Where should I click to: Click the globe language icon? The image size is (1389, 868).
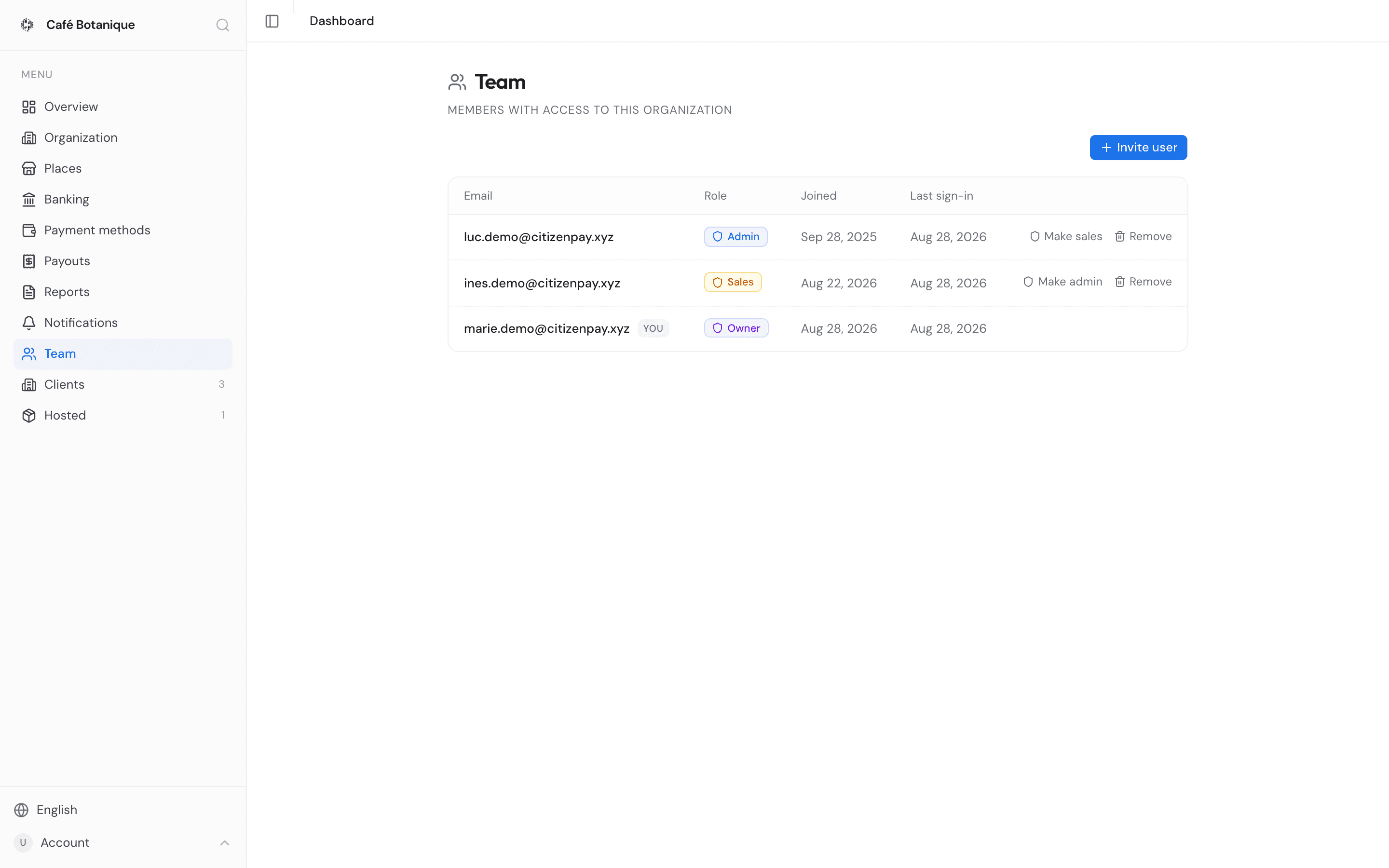[21, 810]
